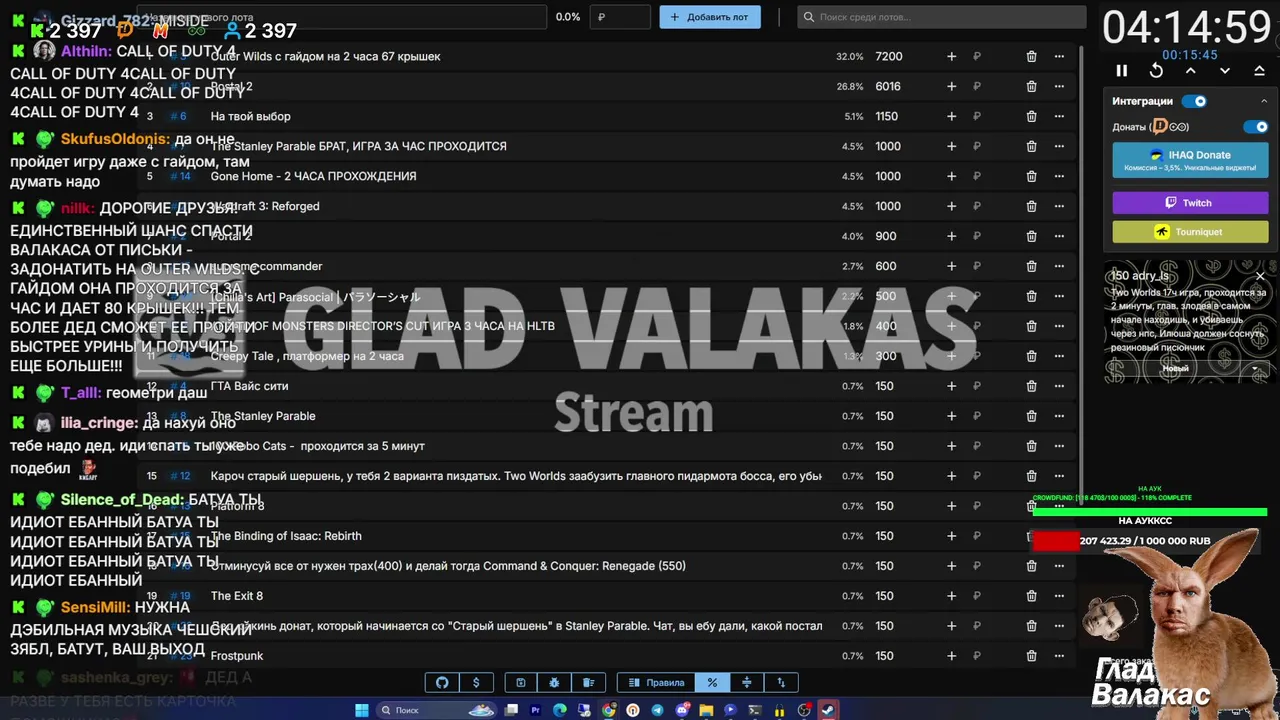The image size is (1280, 720).
Task: Toggle percentage display with % icon
Action: (712, 683)
